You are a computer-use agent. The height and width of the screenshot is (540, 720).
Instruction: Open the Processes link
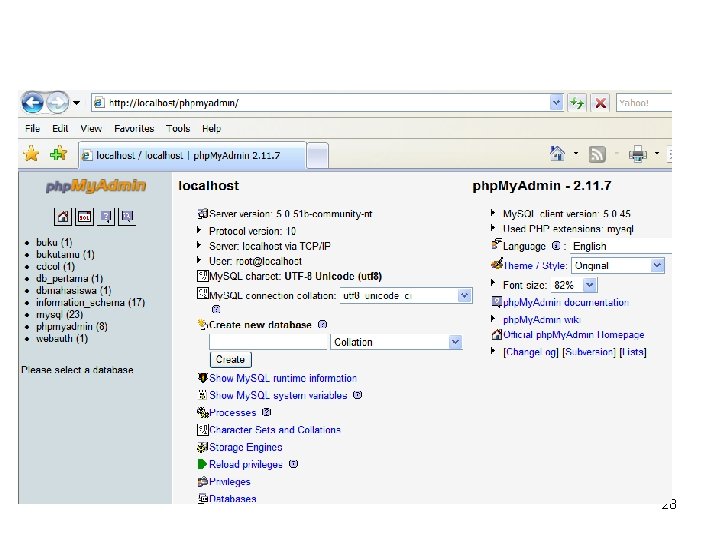(232, 413)
